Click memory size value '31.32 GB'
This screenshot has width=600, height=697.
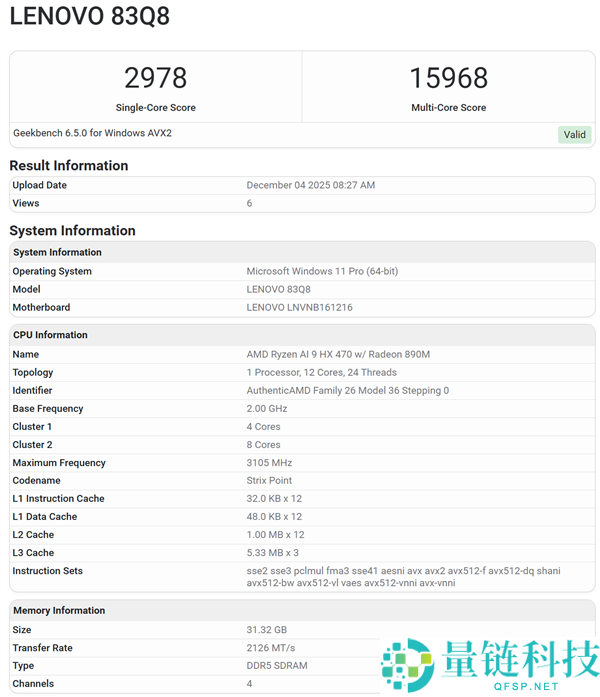(x=267, y=630)
